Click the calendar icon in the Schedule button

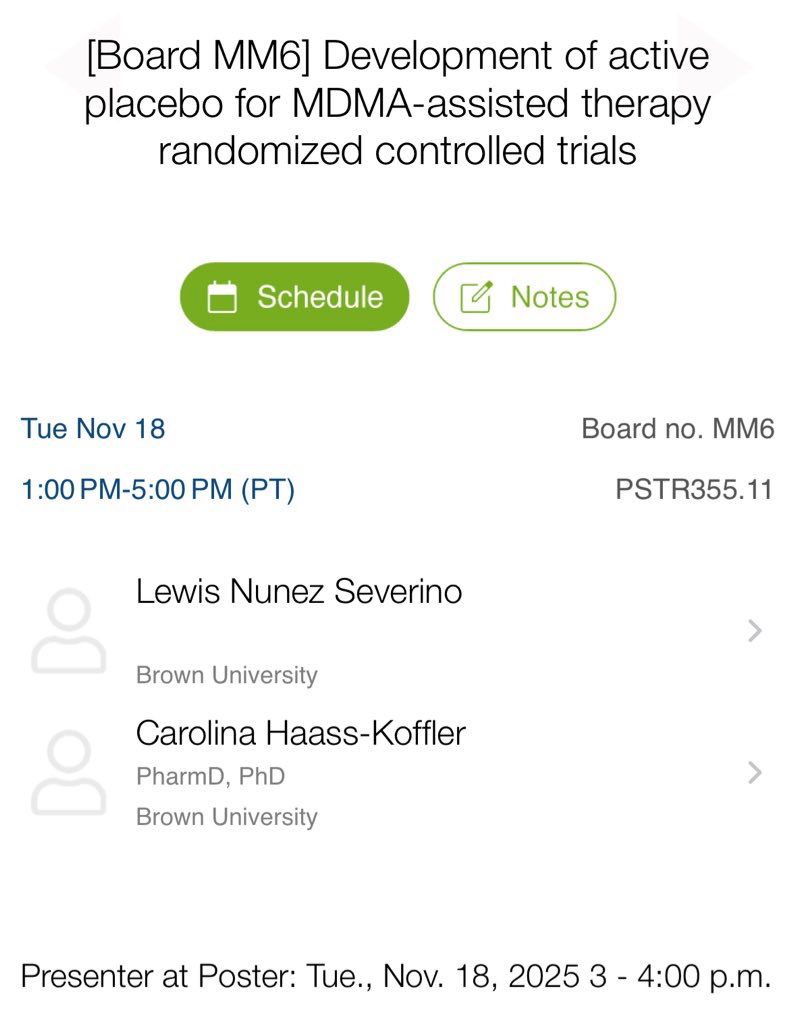click(222, 297)
